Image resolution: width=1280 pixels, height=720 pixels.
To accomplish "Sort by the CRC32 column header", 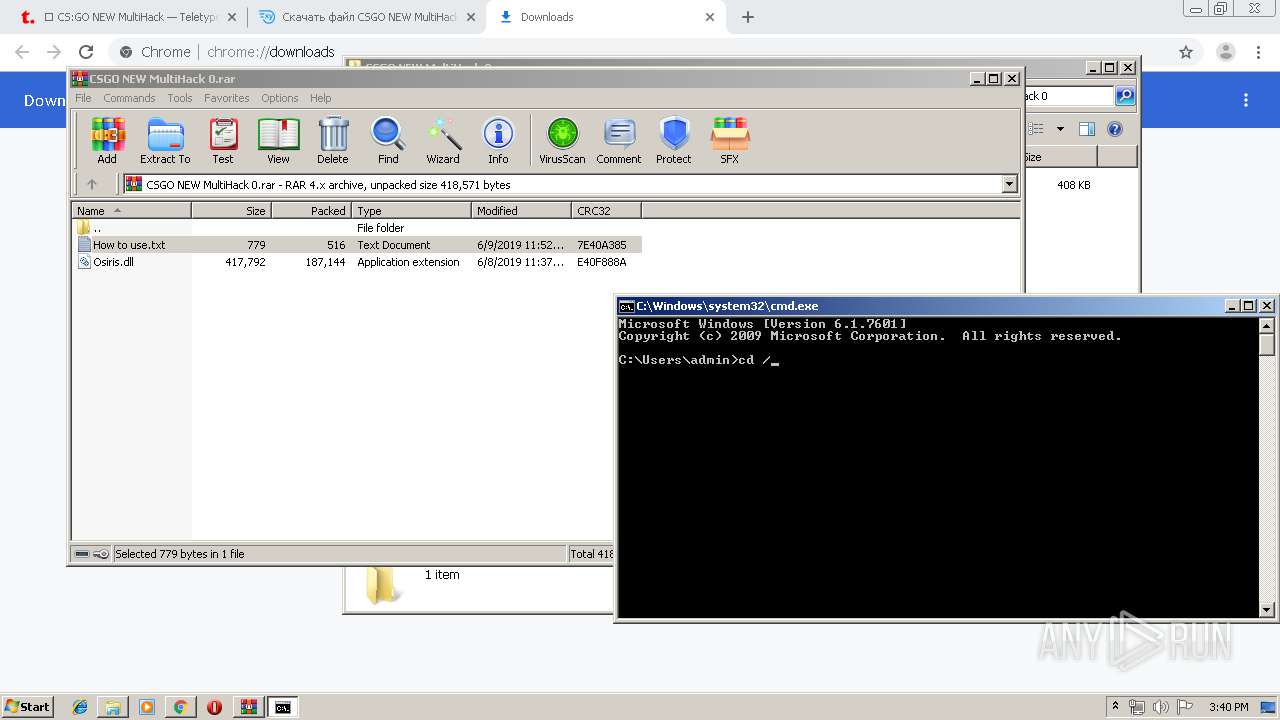I will (606, 210).
